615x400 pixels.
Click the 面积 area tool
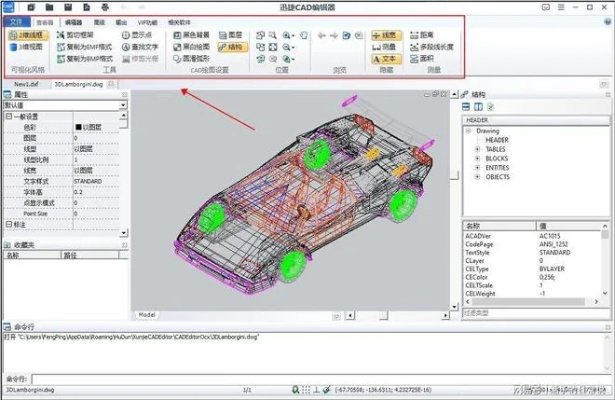click(x=422, y=59)
